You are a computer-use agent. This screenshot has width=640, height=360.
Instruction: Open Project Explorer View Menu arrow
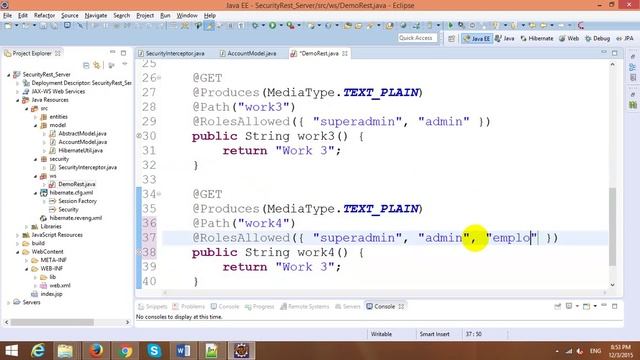(x=124, y=64)
